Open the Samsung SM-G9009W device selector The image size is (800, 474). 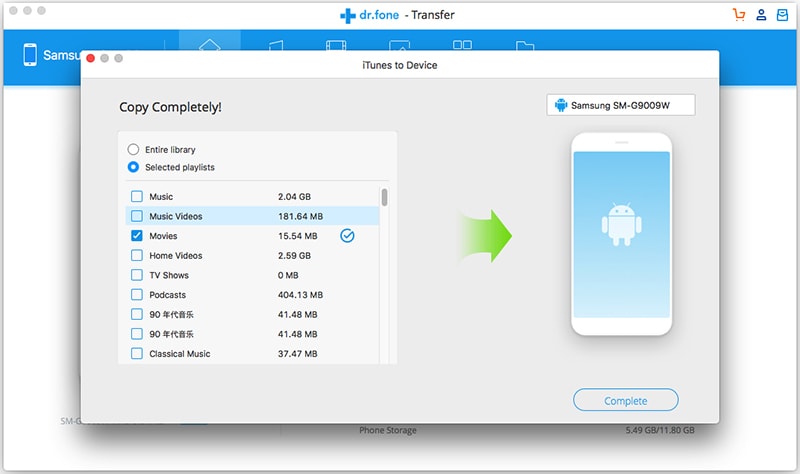[621, 105]
